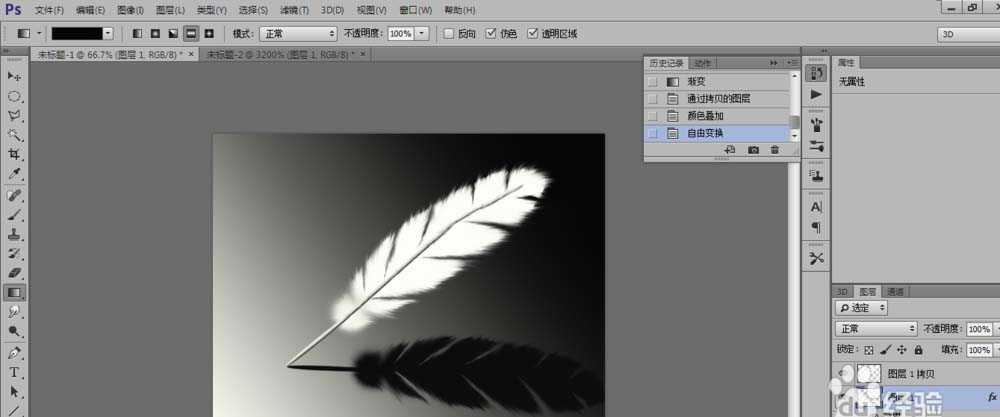Click the delete state trash icon in History panel
Viewport: 1000px width, 417px height.
click(x=774, y=149)
